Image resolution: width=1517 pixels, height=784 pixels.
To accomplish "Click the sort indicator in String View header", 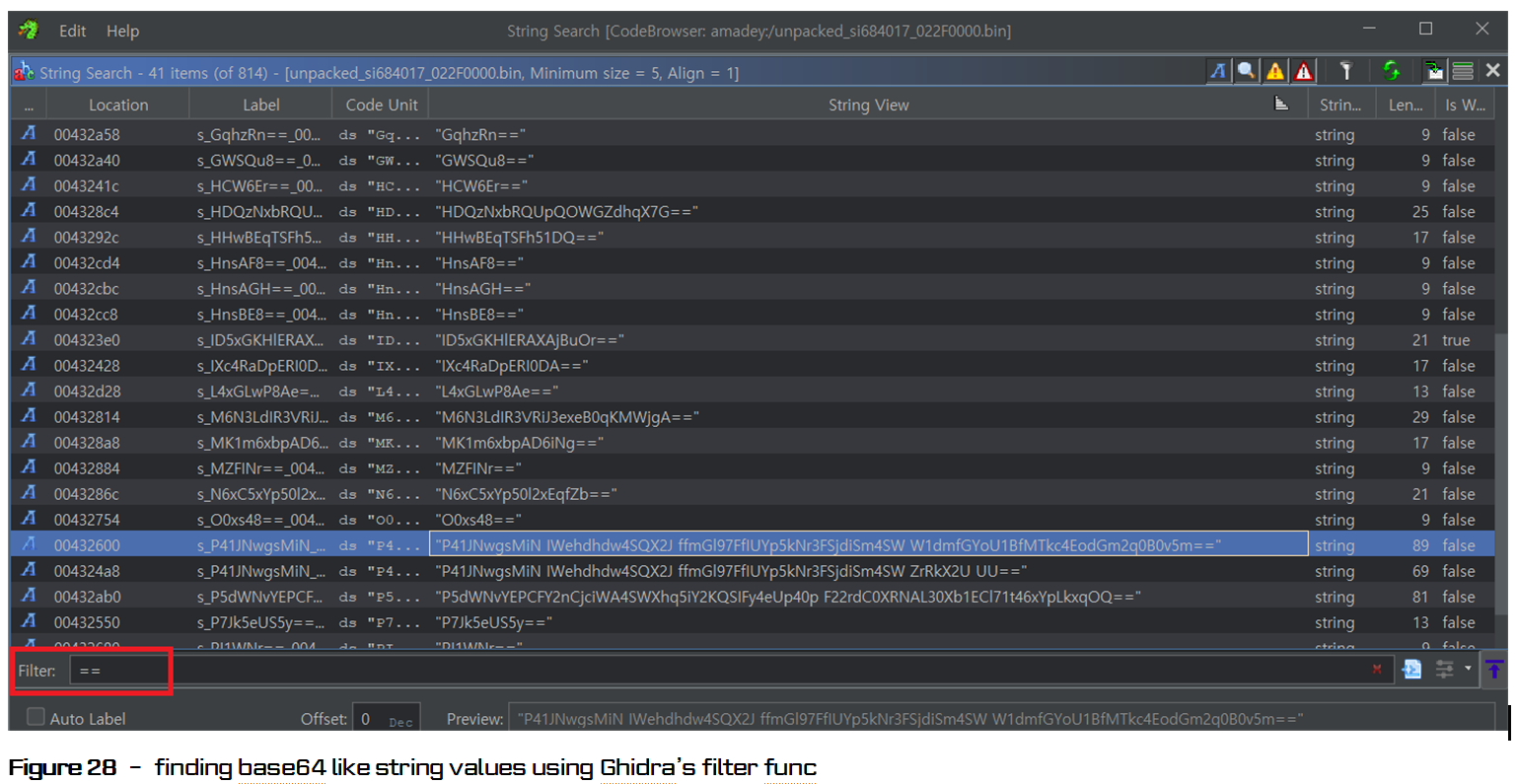I will [1281, 104].
